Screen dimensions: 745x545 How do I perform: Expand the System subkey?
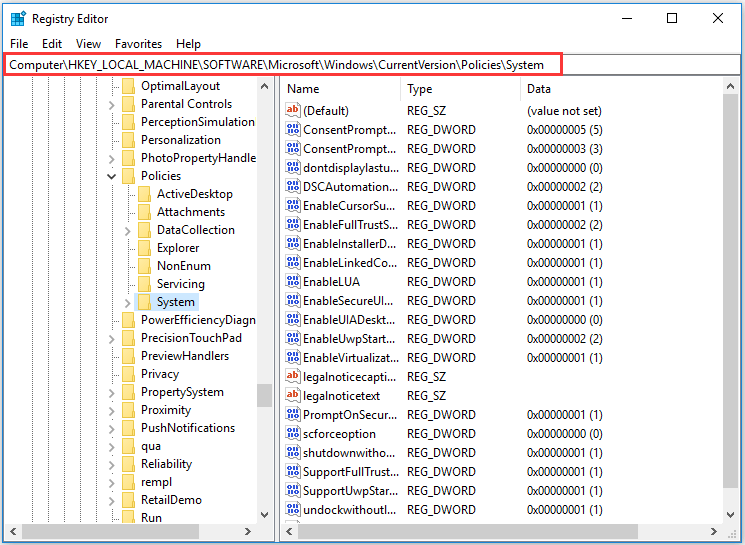coord(128,303)
